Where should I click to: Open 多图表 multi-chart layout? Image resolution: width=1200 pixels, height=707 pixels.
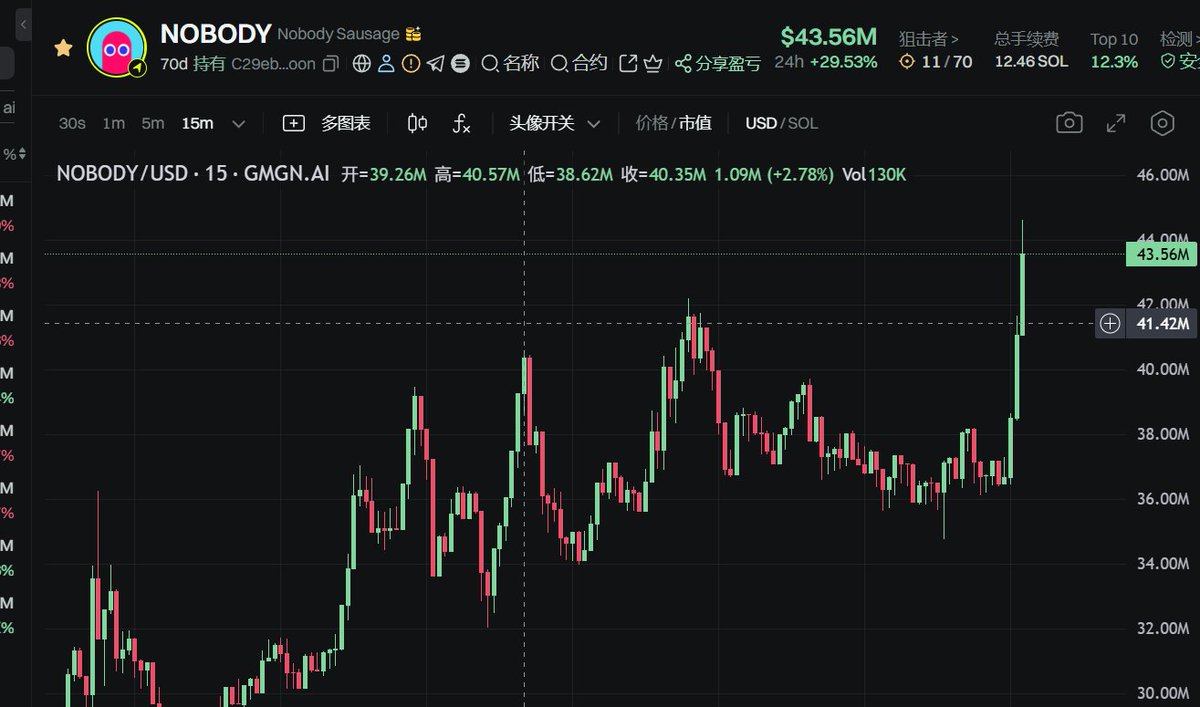coord(327,123)
